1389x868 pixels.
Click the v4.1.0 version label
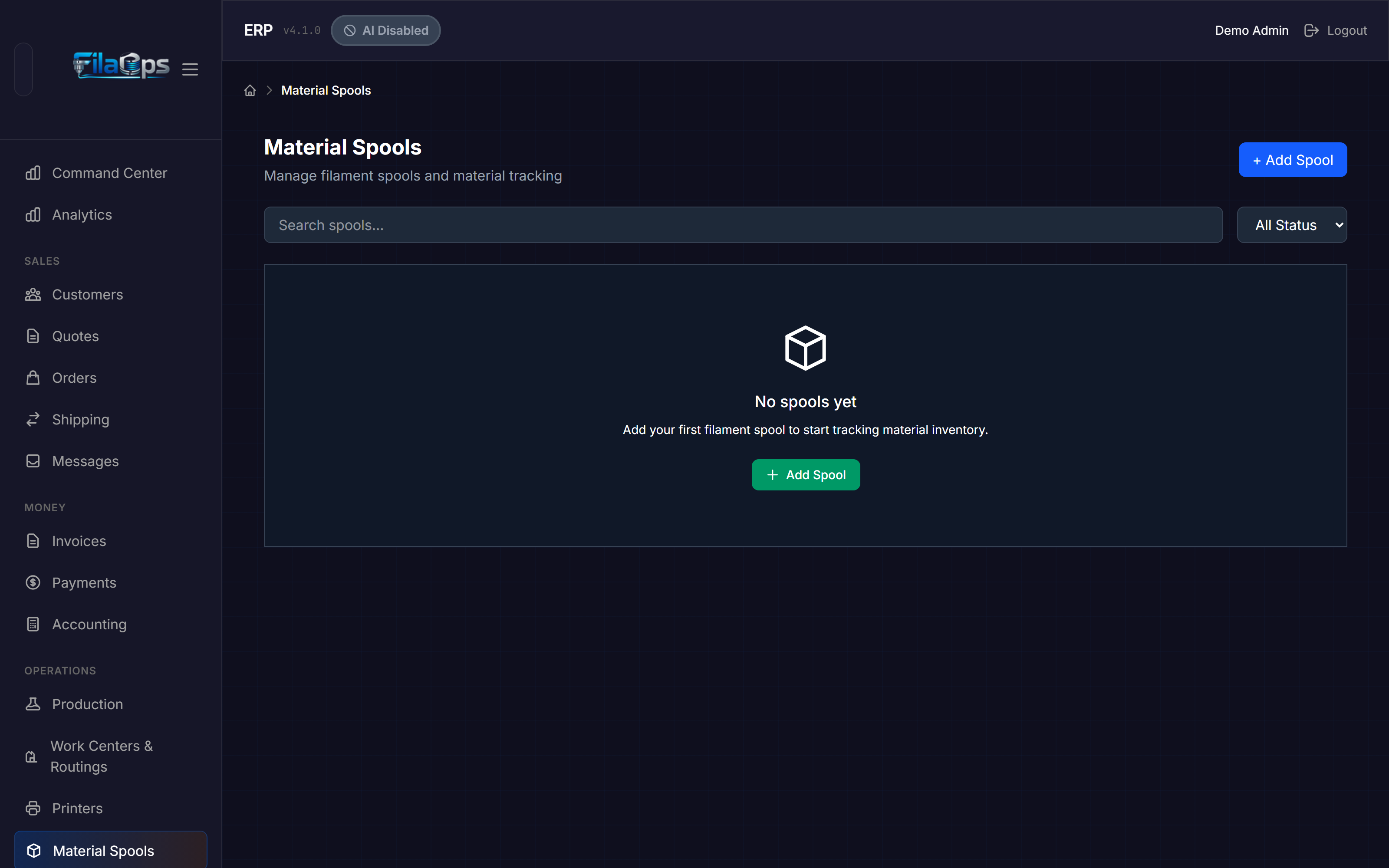click(302, 30)
